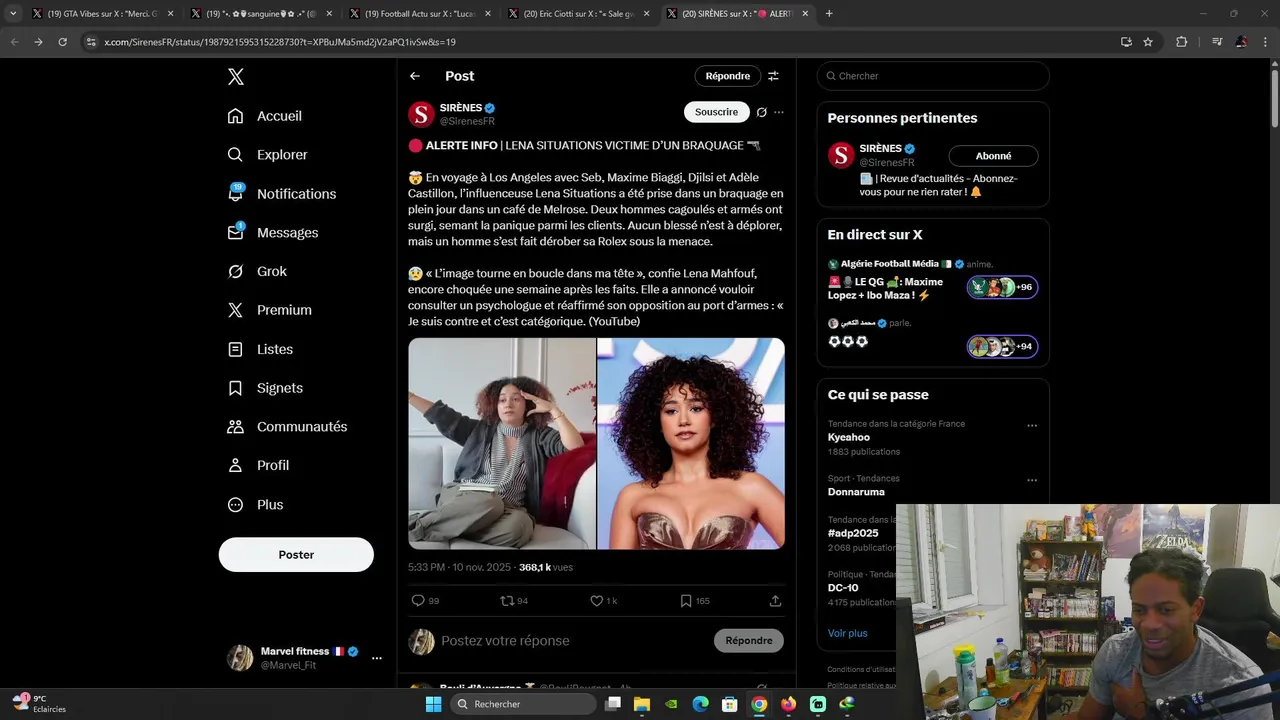1280x720 pixels.
Task: Open SIRÈNES profile avatar on post
Action: pyautogui.click(x=421, y=114)
